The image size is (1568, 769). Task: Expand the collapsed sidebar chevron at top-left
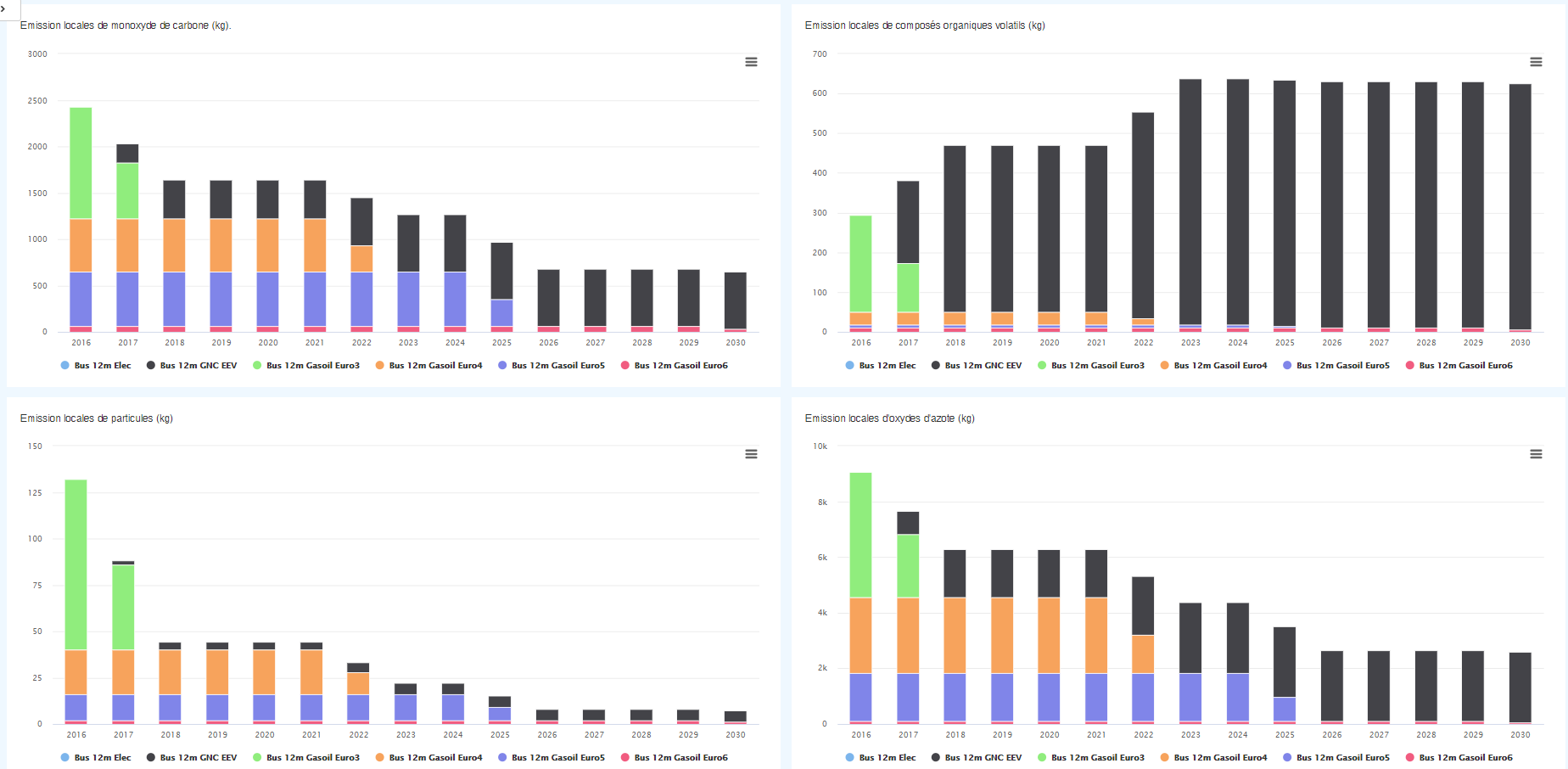coord(4,8)
